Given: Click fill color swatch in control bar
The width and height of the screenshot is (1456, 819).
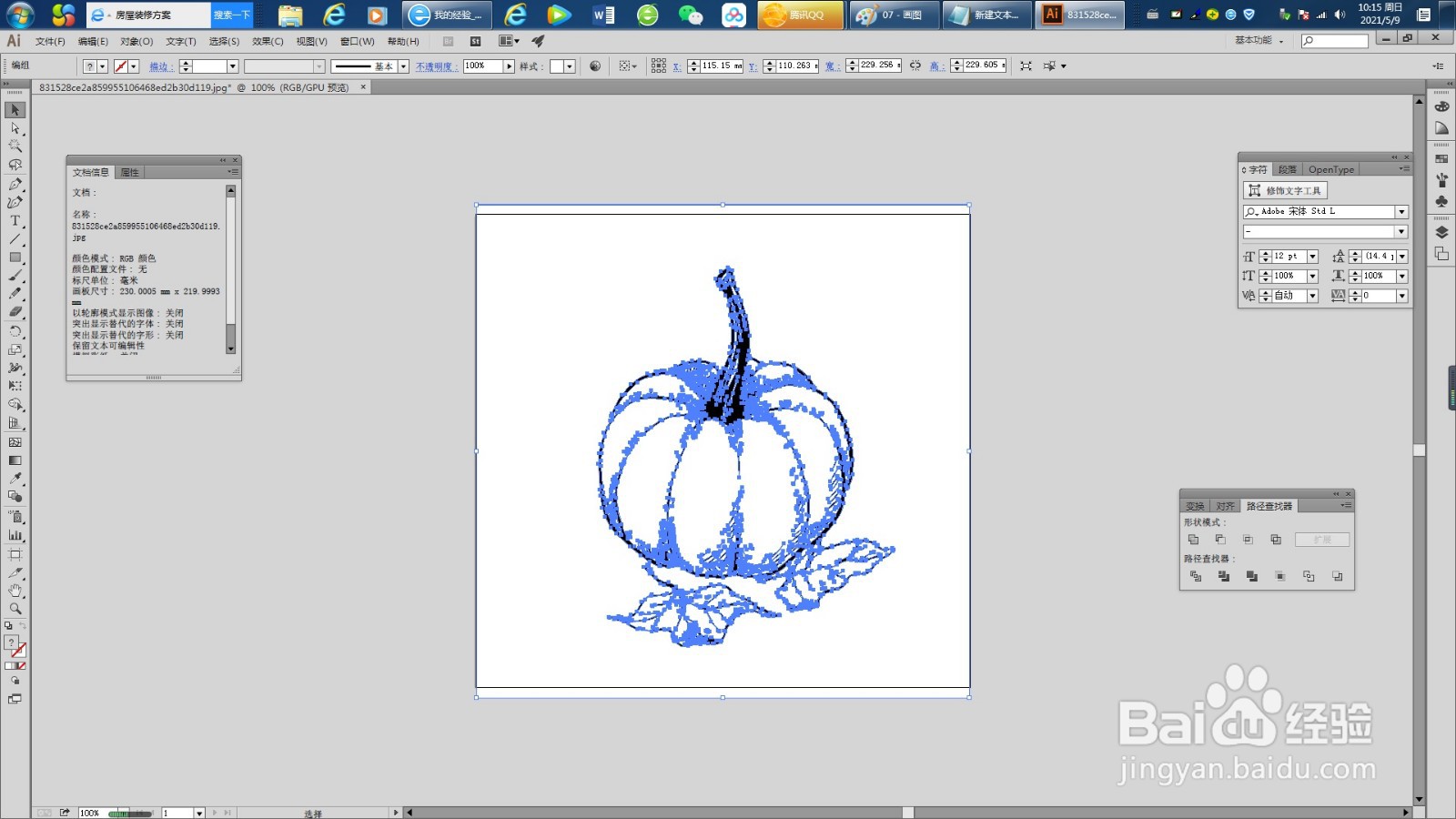Looking at the screenshot, I should click(89, 66).
